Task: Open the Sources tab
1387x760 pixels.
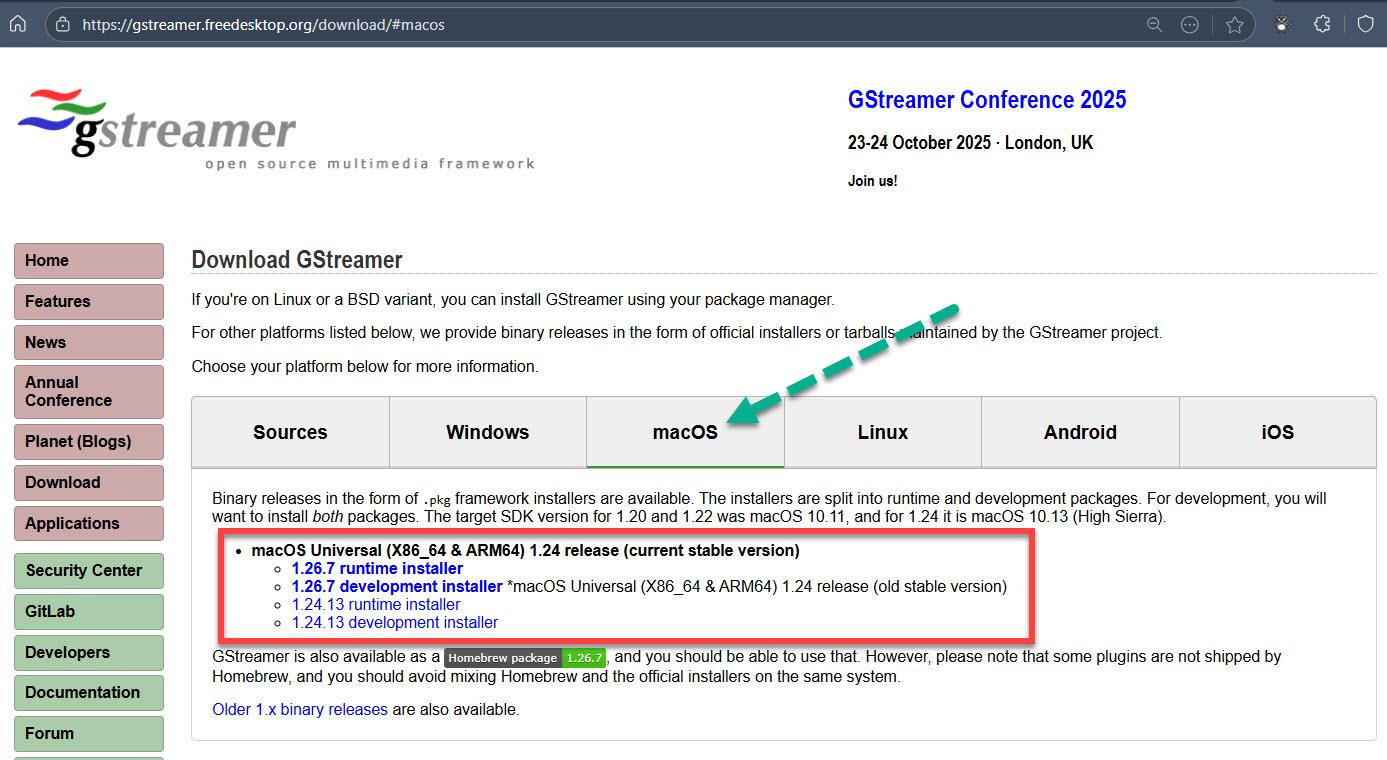Action: point(290,432)
